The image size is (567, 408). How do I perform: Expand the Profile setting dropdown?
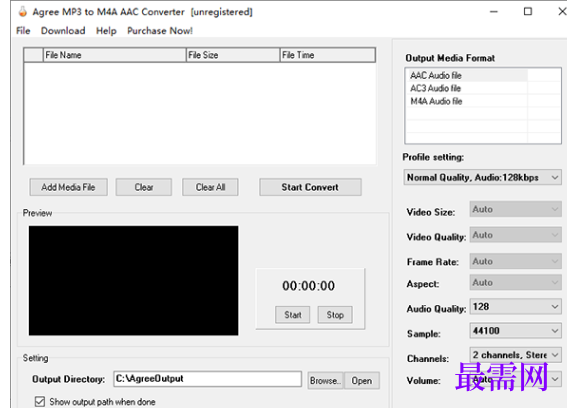[482, 177]
